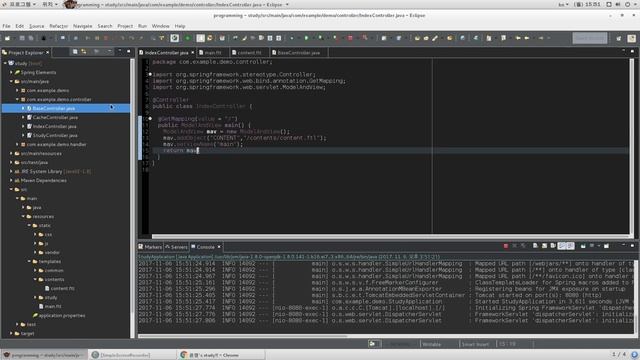Screen dimensions: 640x360
Task: Open the Source menu
Action: click(36, 26)
